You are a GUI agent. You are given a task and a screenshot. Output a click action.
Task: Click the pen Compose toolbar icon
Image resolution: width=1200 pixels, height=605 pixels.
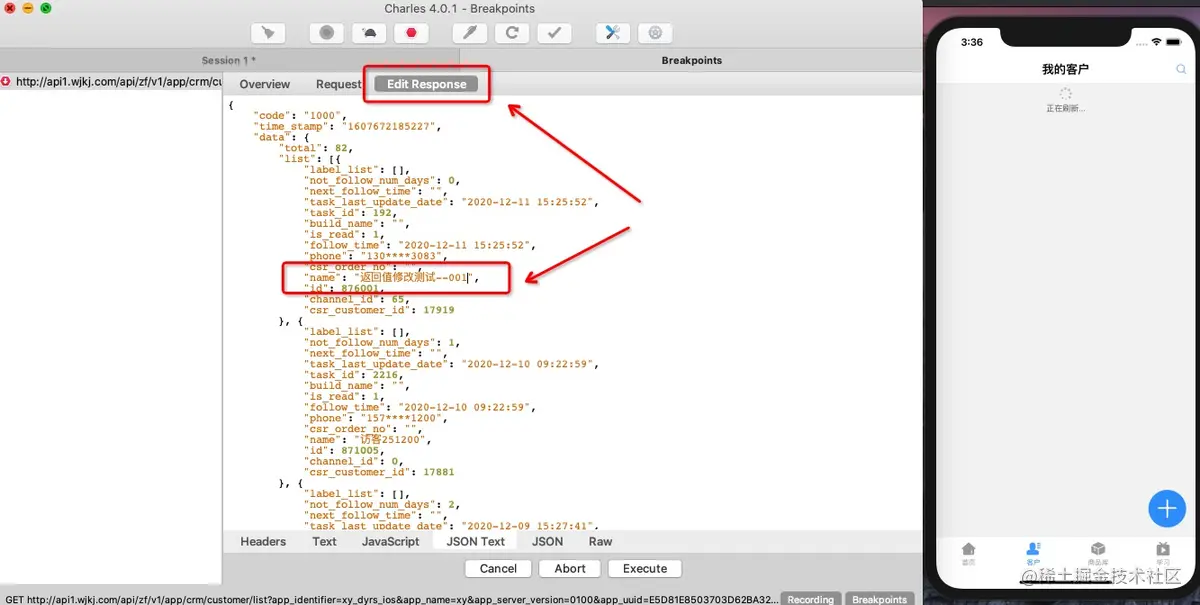click(x=470, y=33)
